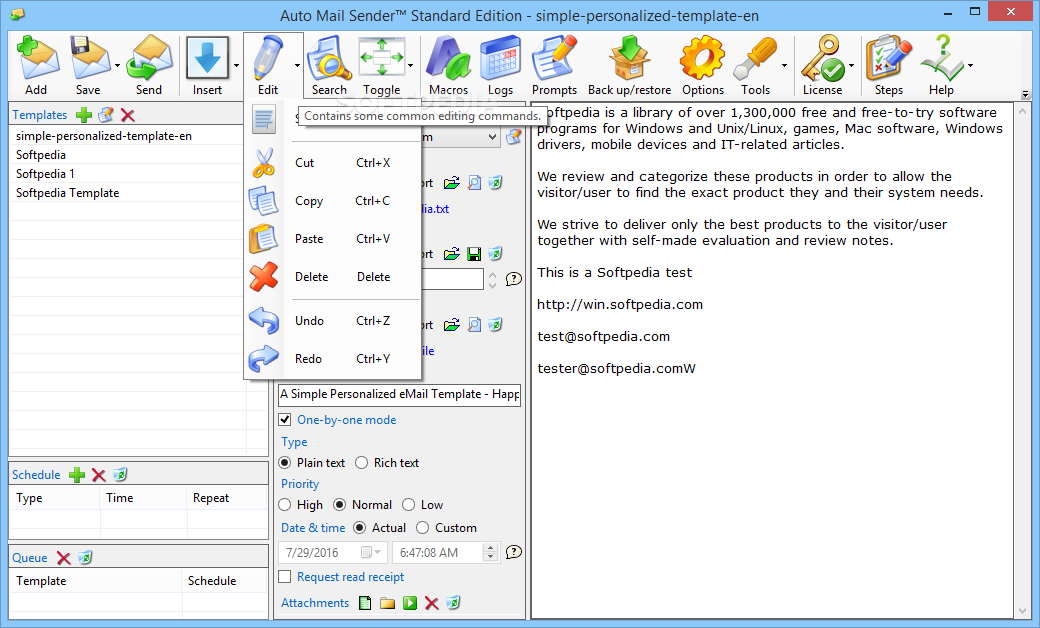This screenshot has width=1040, height=628.
Task: Open the date picker calendar dropdown
Action: pos(371,552)
